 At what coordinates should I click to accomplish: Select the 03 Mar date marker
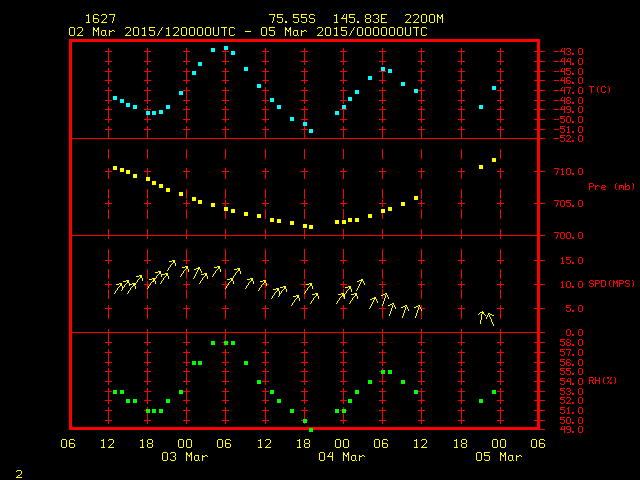point(185,457)
